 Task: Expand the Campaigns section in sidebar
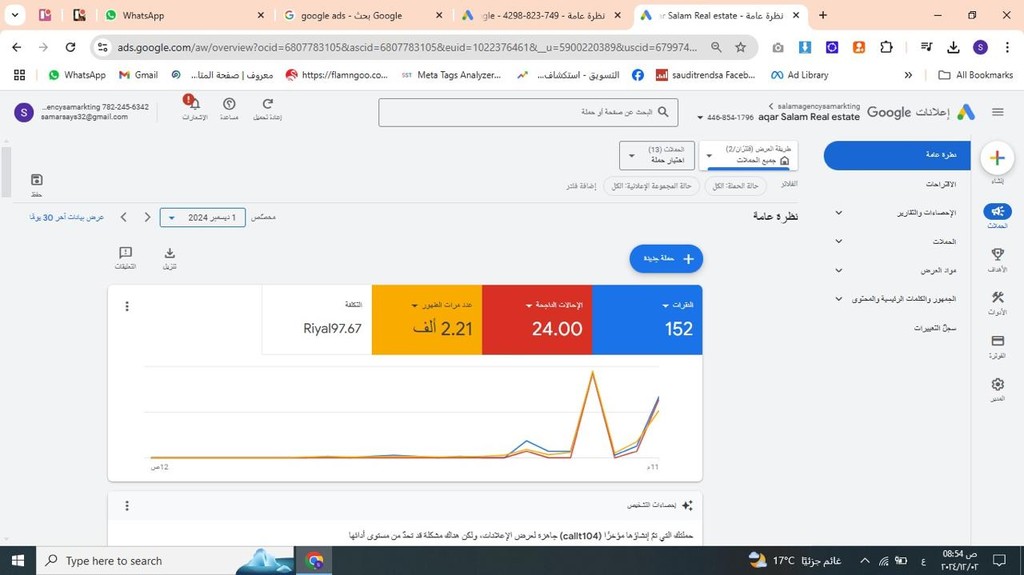[839, 242]
